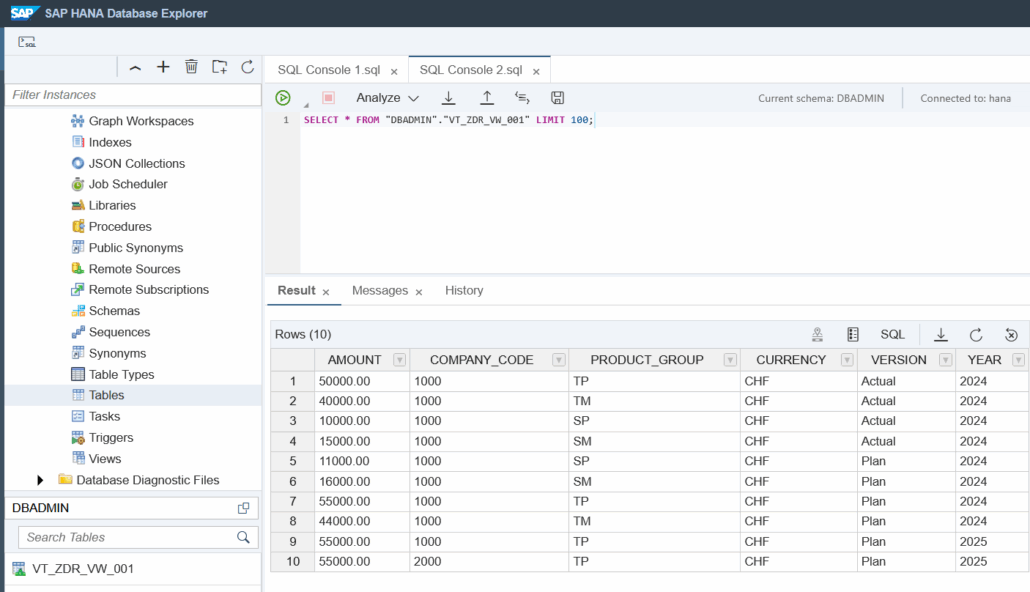The height and width of the screenshot is (592, 1030).
Task: Expand Database Diagnostic Files folder
Action: tap(40, 480)
